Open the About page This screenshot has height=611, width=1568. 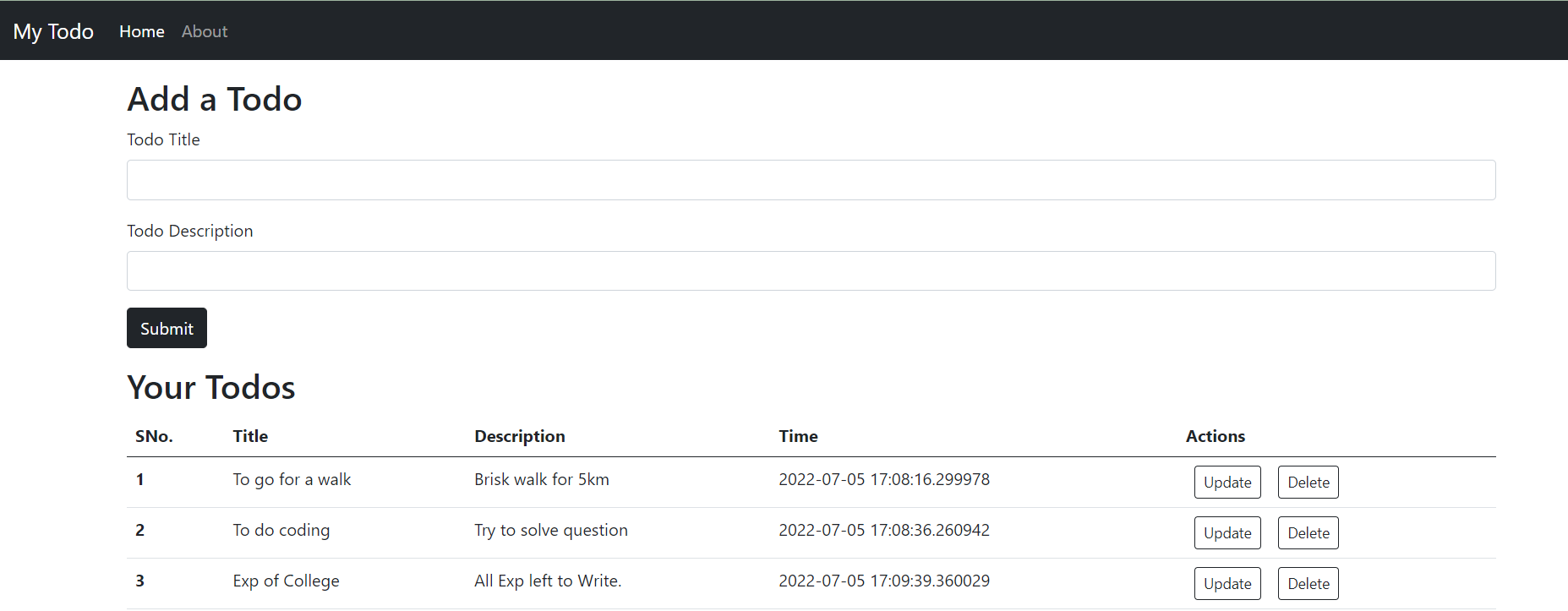coord(204,31)
